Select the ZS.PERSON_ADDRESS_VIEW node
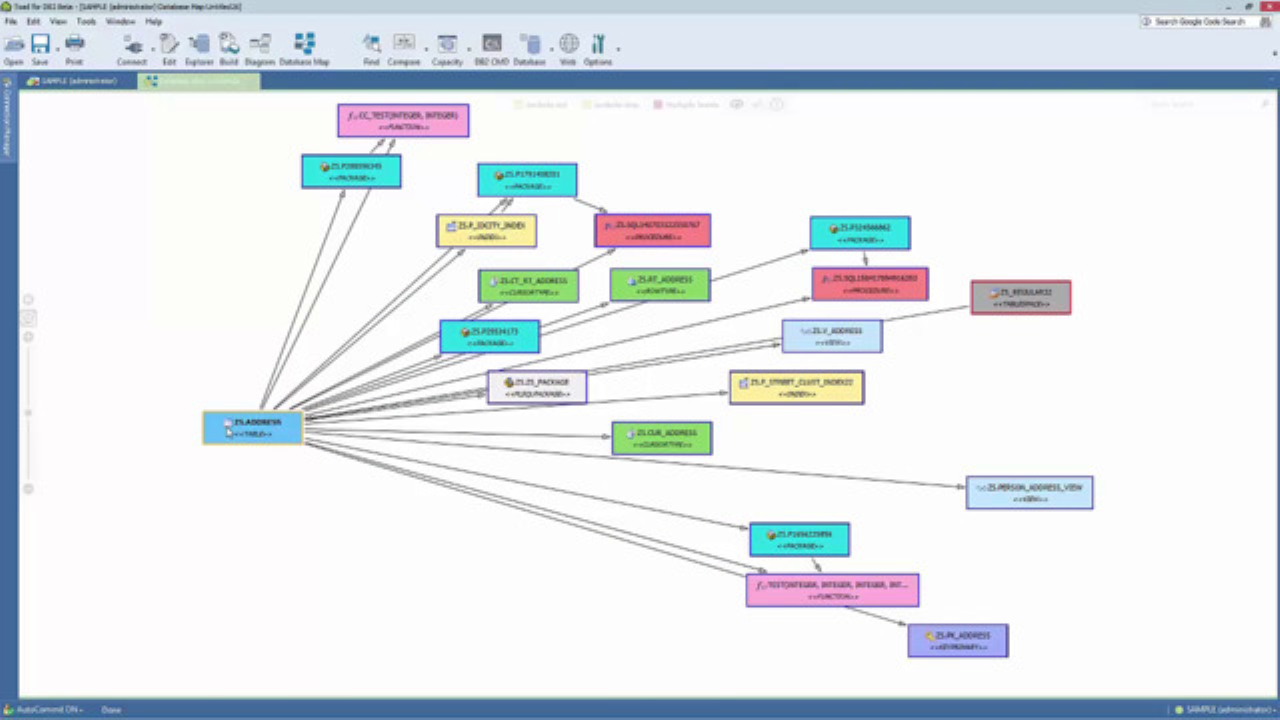Image resolution: width=1280 pixels, height=720 pixels. click(1030, 492)
